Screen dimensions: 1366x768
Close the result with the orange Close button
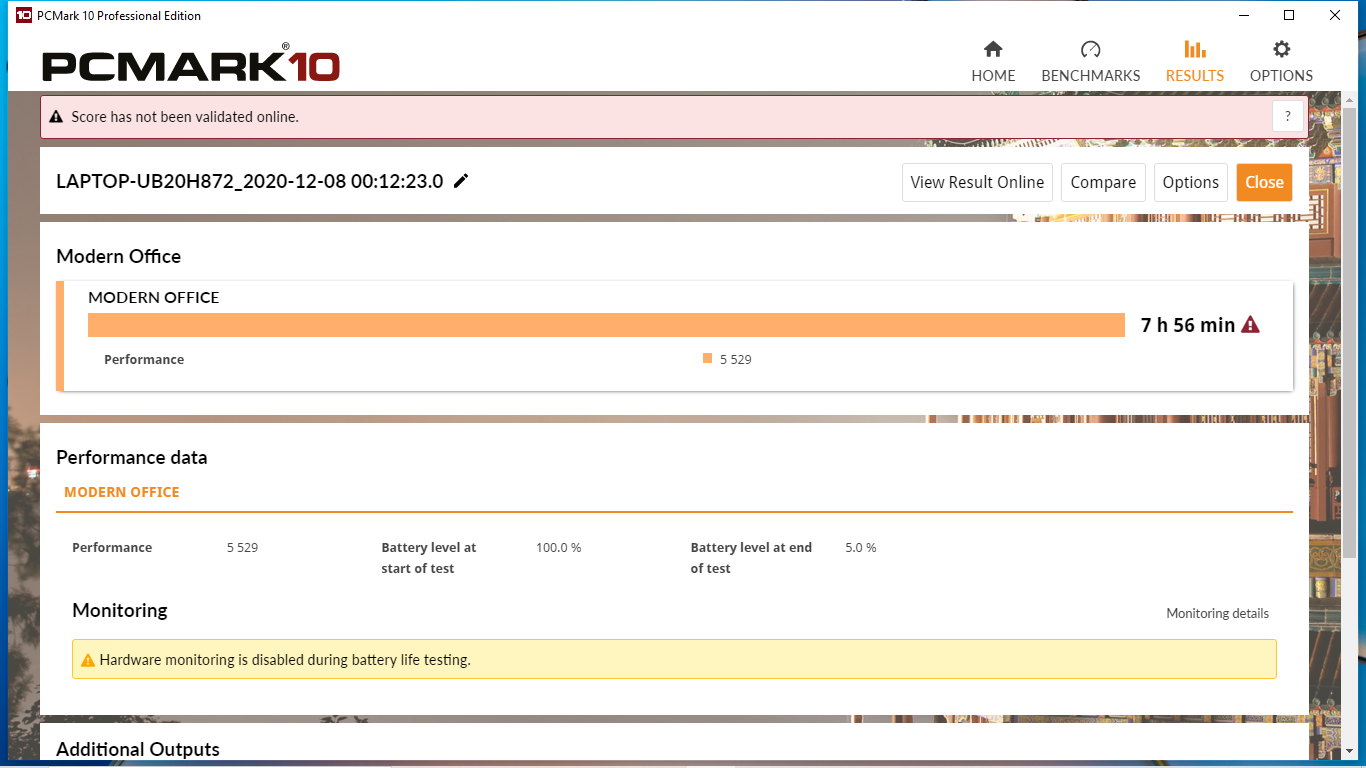(1264, 182)
